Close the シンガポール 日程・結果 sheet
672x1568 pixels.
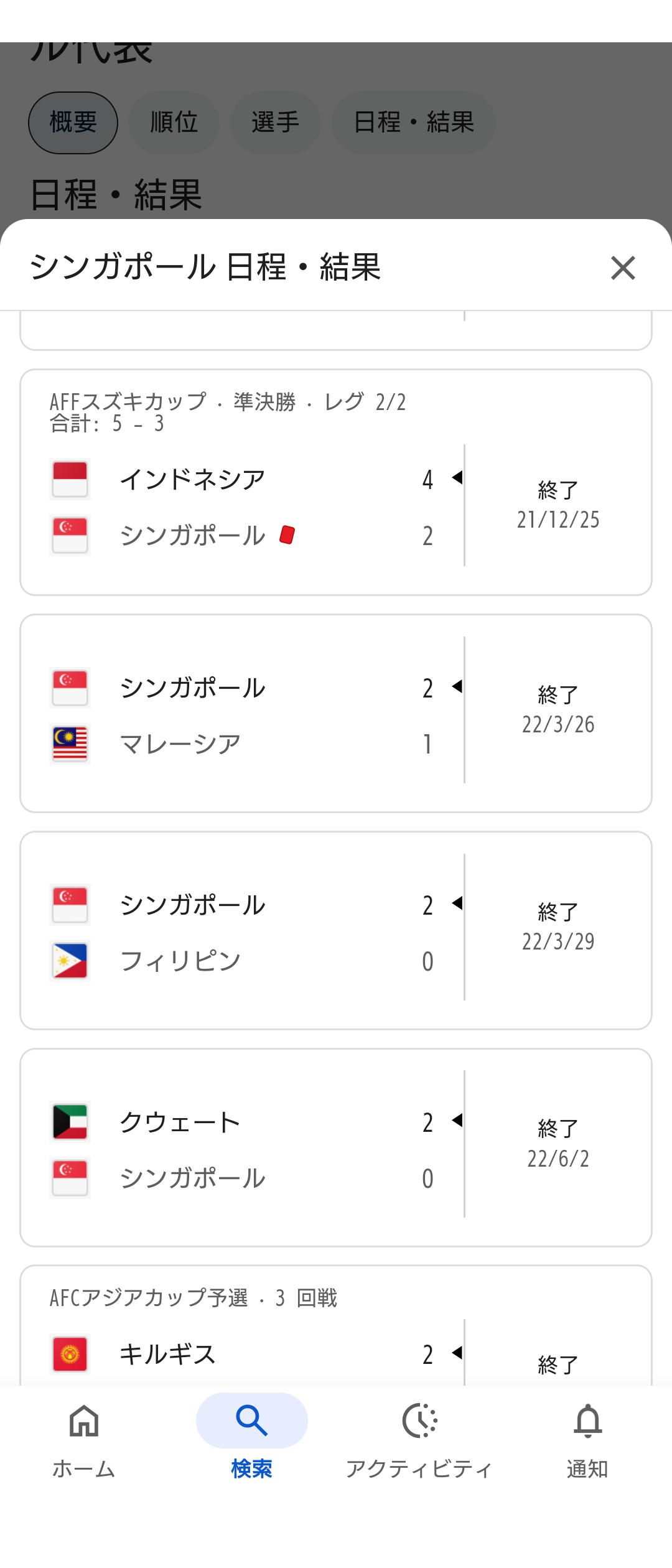pos(623,268)
